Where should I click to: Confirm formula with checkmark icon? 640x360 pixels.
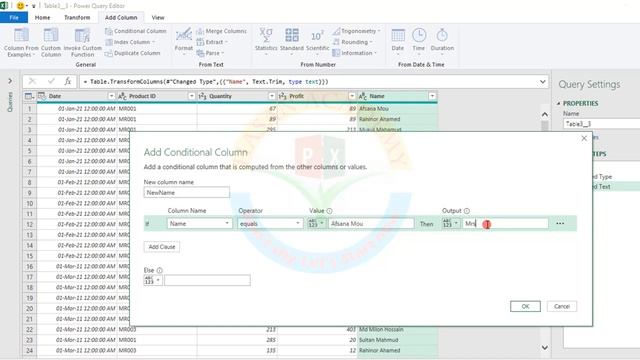[51, 81]
